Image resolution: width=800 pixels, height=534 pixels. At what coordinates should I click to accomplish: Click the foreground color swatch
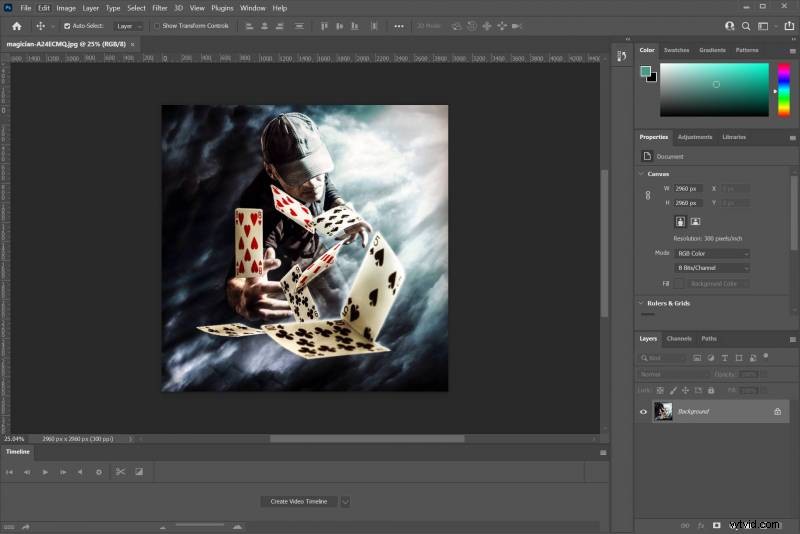pyautogui.click(x=645, y=71)
